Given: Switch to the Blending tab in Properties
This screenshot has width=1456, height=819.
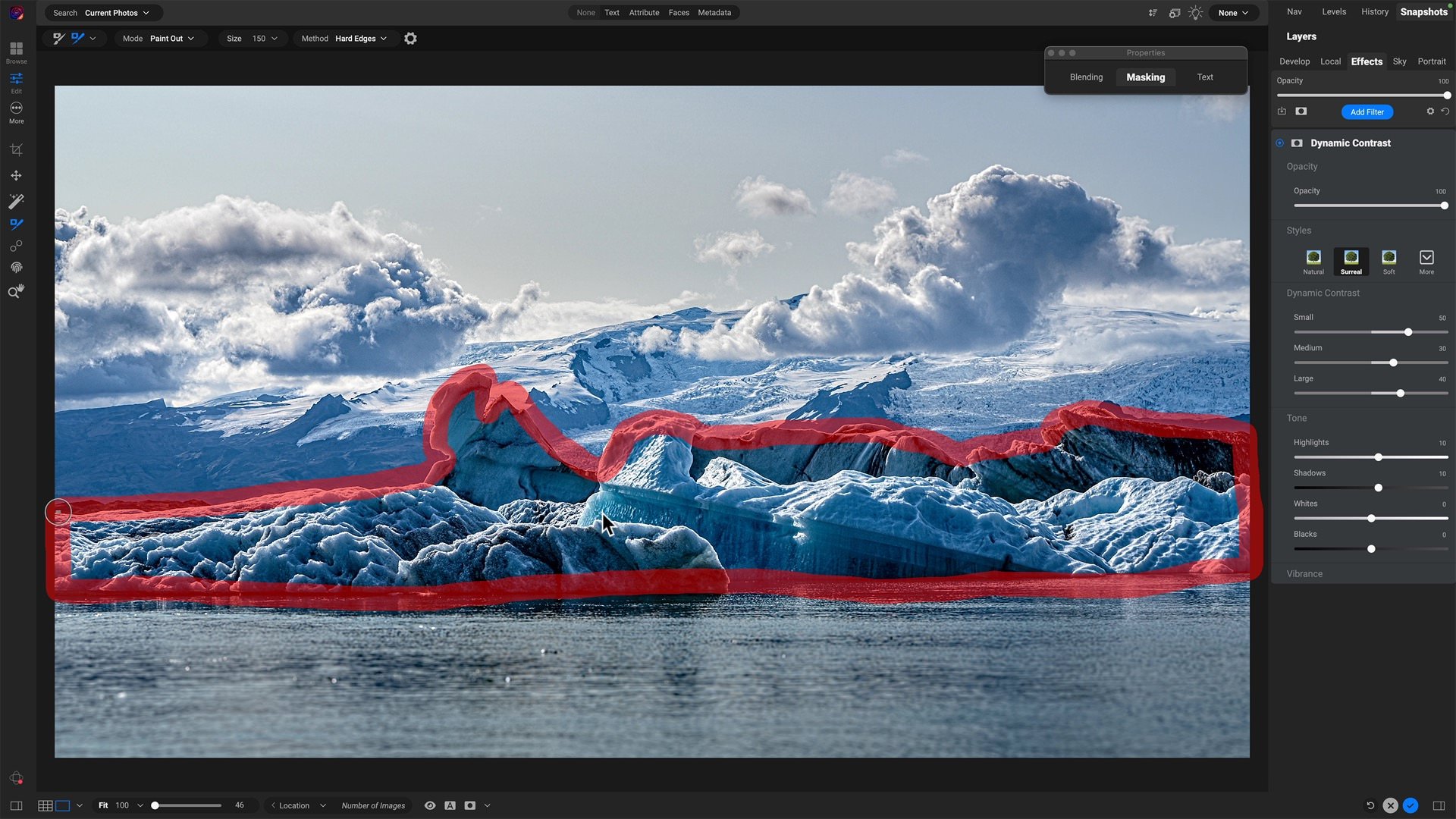Looking at the screenshot, I should (x=1086, y=77).
